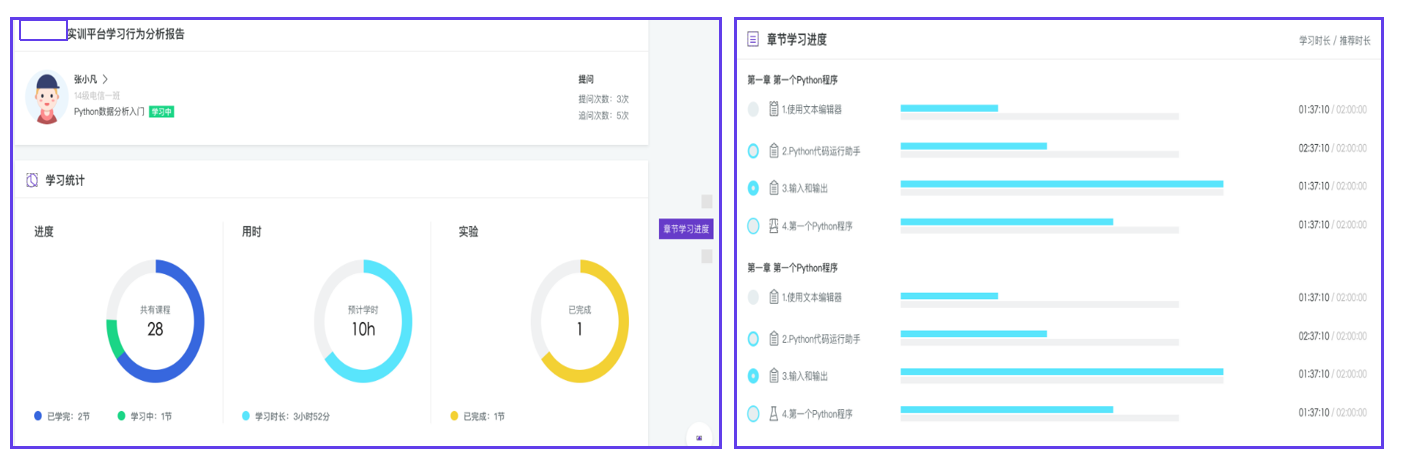Select status circle for 2.Python代码运行助手 in lower chapter

[753, 339]
